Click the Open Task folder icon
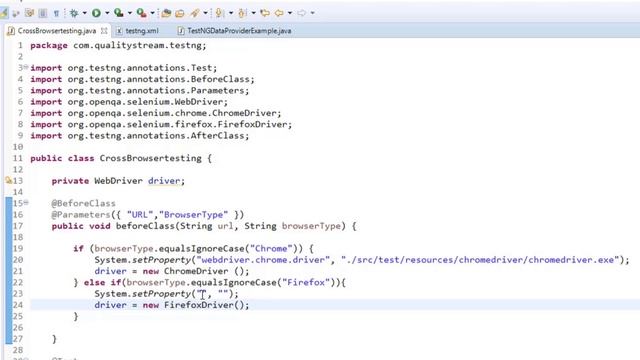This screenshot has height=360, width=640. tap(180, 13)
